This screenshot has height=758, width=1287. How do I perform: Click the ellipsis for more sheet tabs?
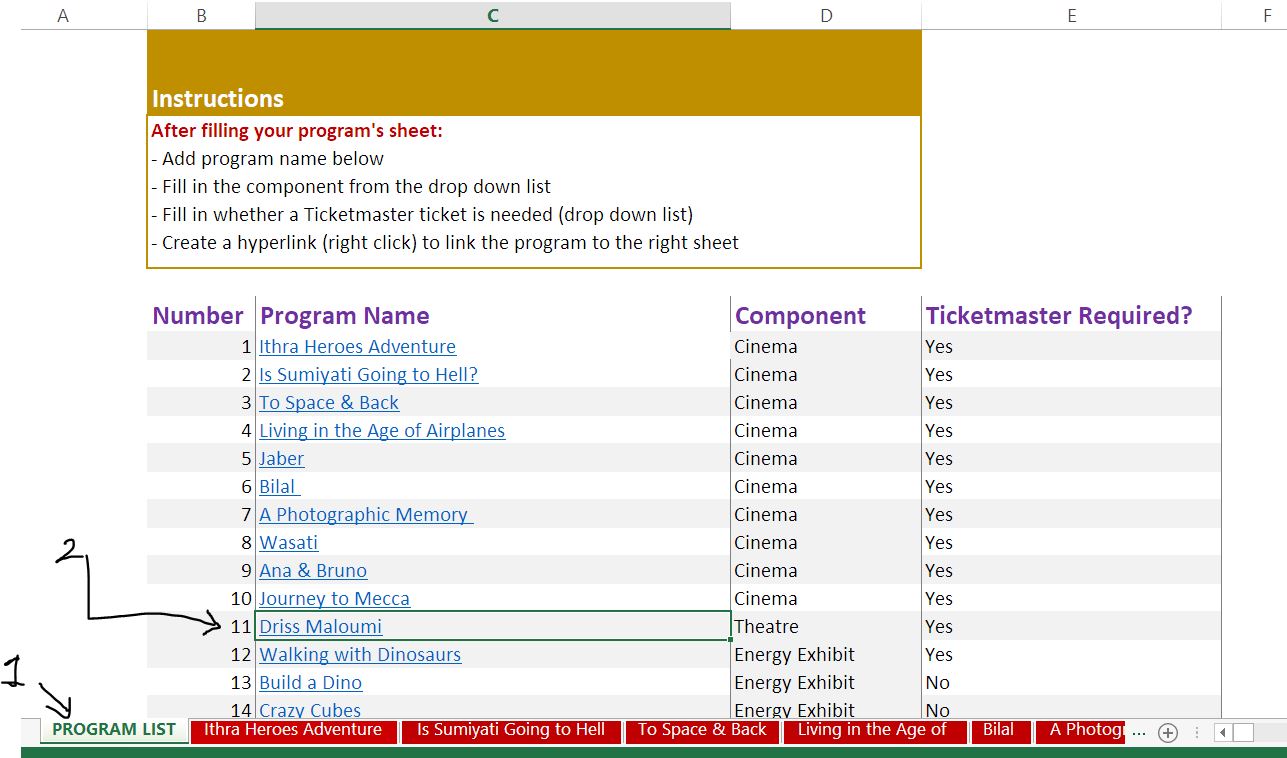[x=1139, y=731]
